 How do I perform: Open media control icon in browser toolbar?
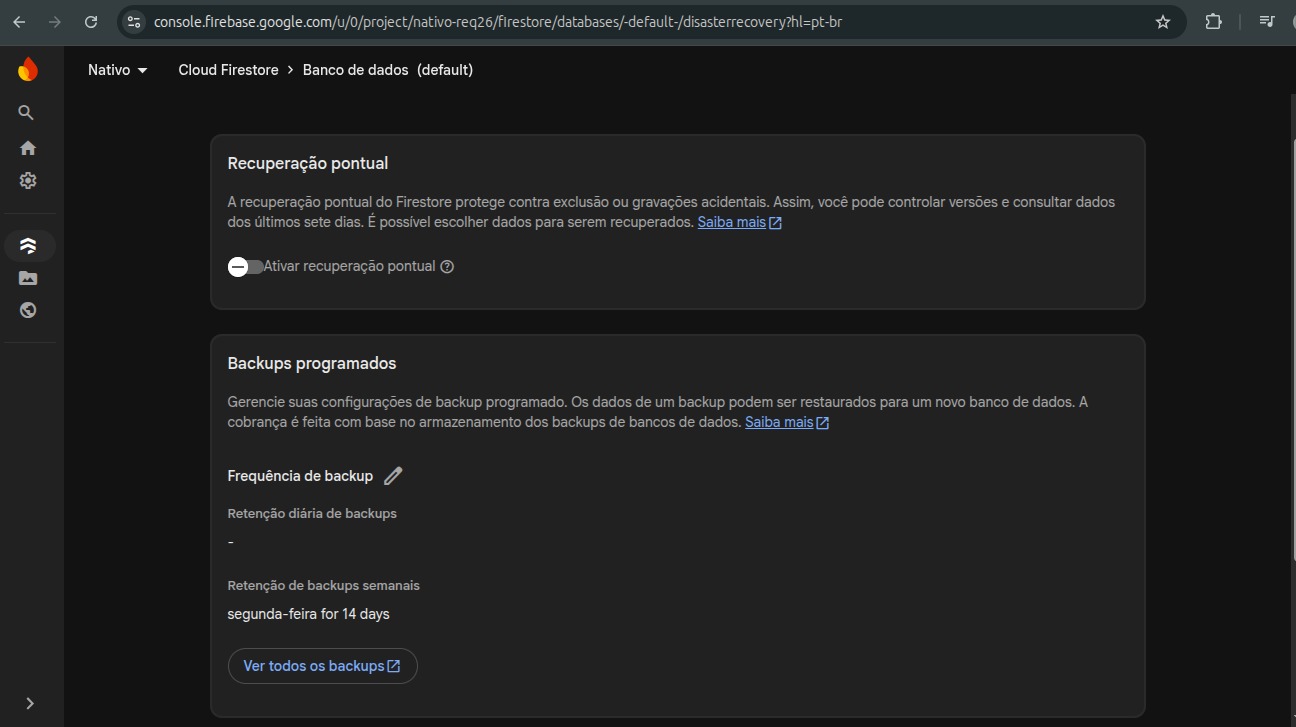[1267, 21]
